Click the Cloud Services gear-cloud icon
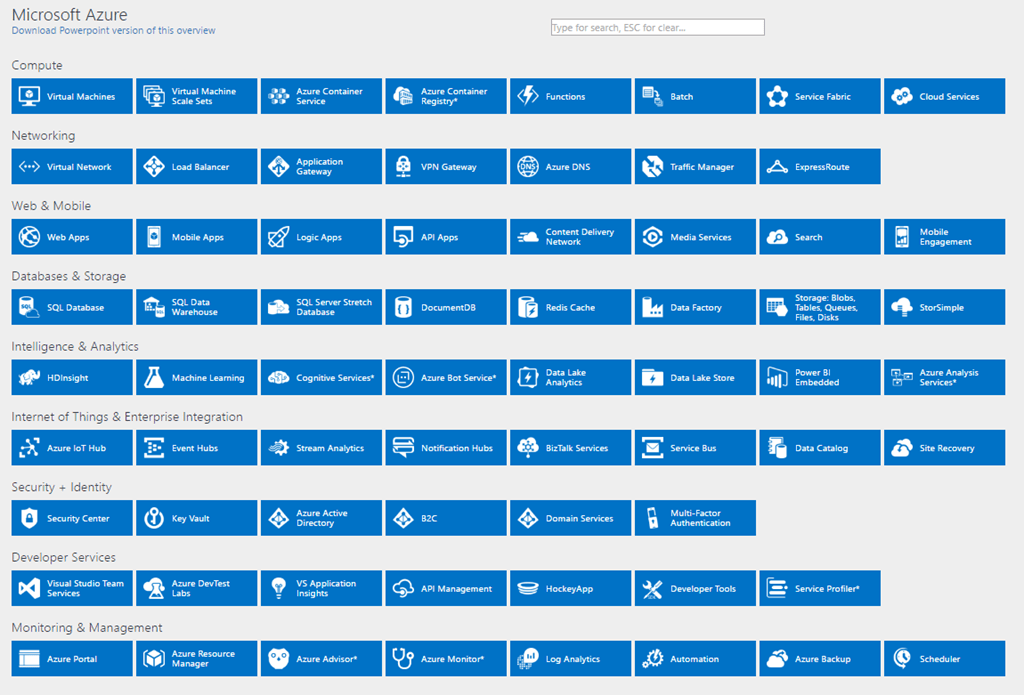This screenshot has width=1024, height=695. (902, 96)
